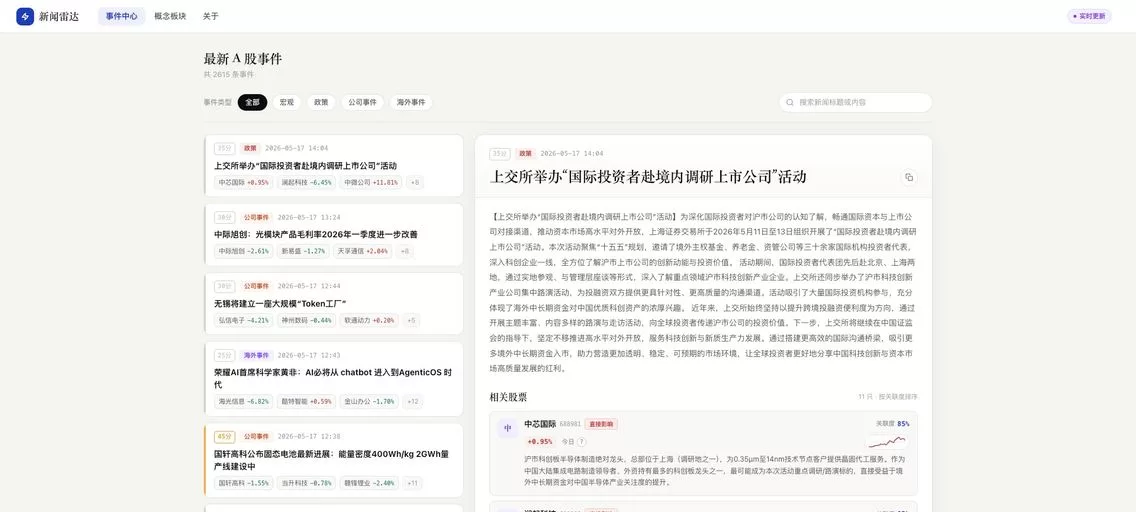Click the 当升科技 -0.78% stock chip
The width and height of the screenshot is (1136, 512).
[306, 483]
